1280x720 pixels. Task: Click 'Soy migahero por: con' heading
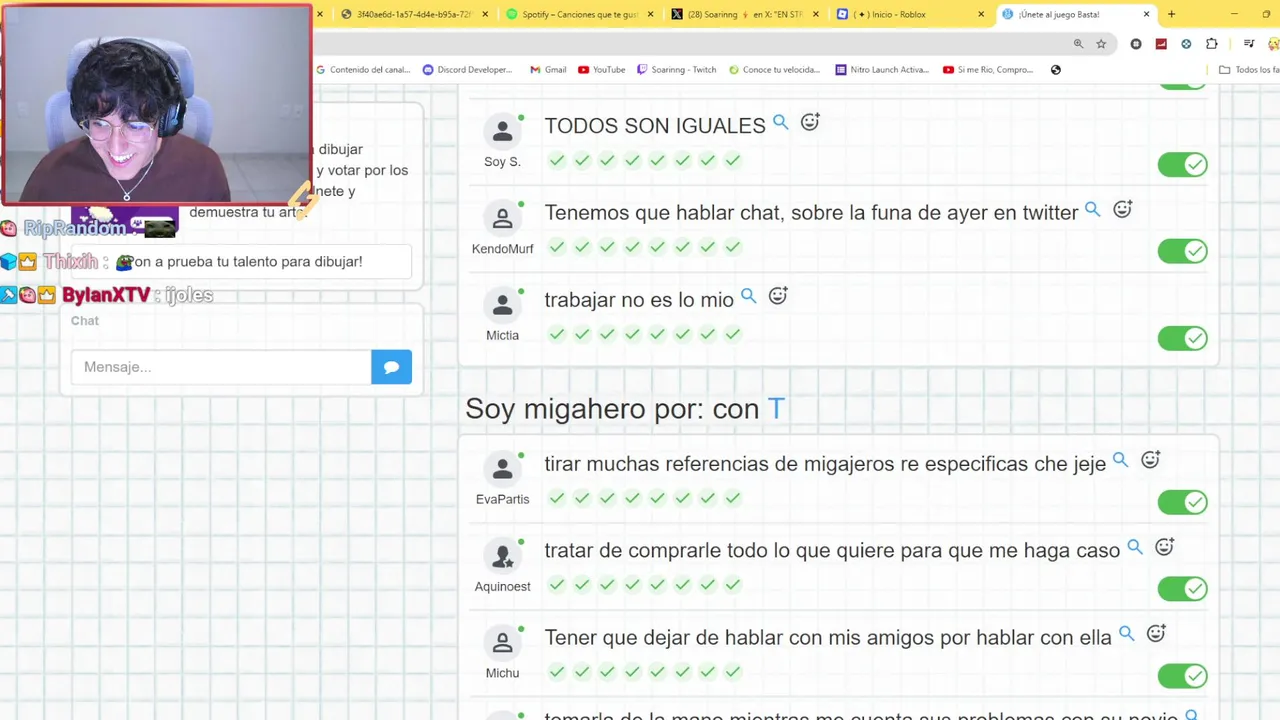point(625,409)
